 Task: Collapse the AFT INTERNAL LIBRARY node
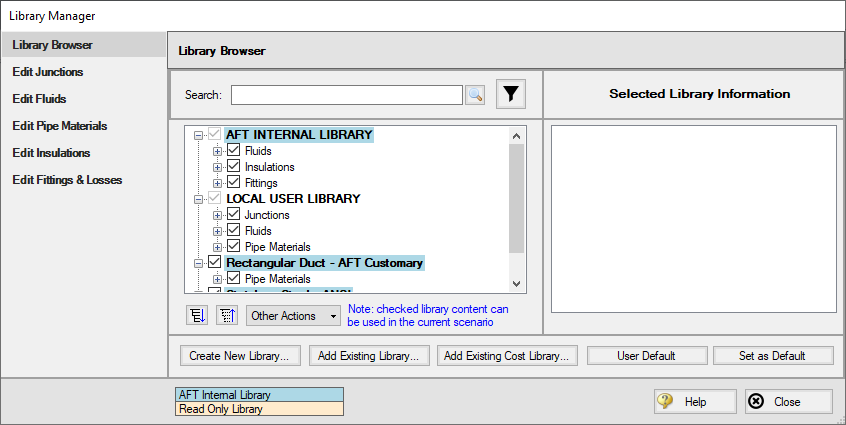[199, 135]
